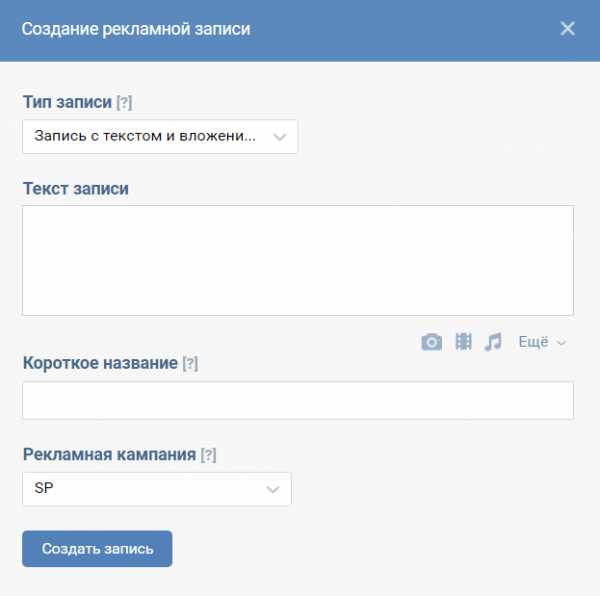
Task: Focus the Короткое название input field
Action: click(x=298, y=401)
